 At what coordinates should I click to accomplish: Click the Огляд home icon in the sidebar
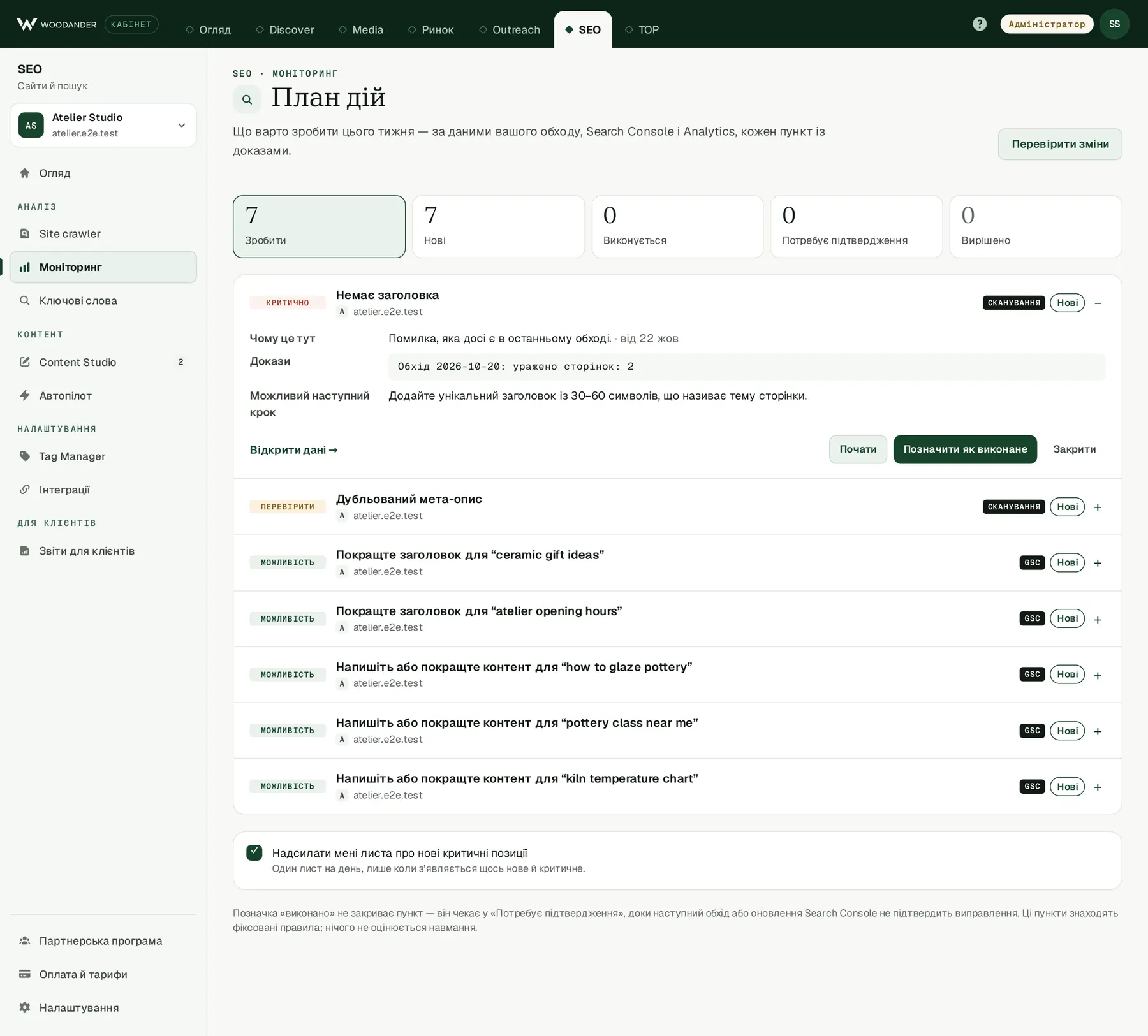pos(25,173)
